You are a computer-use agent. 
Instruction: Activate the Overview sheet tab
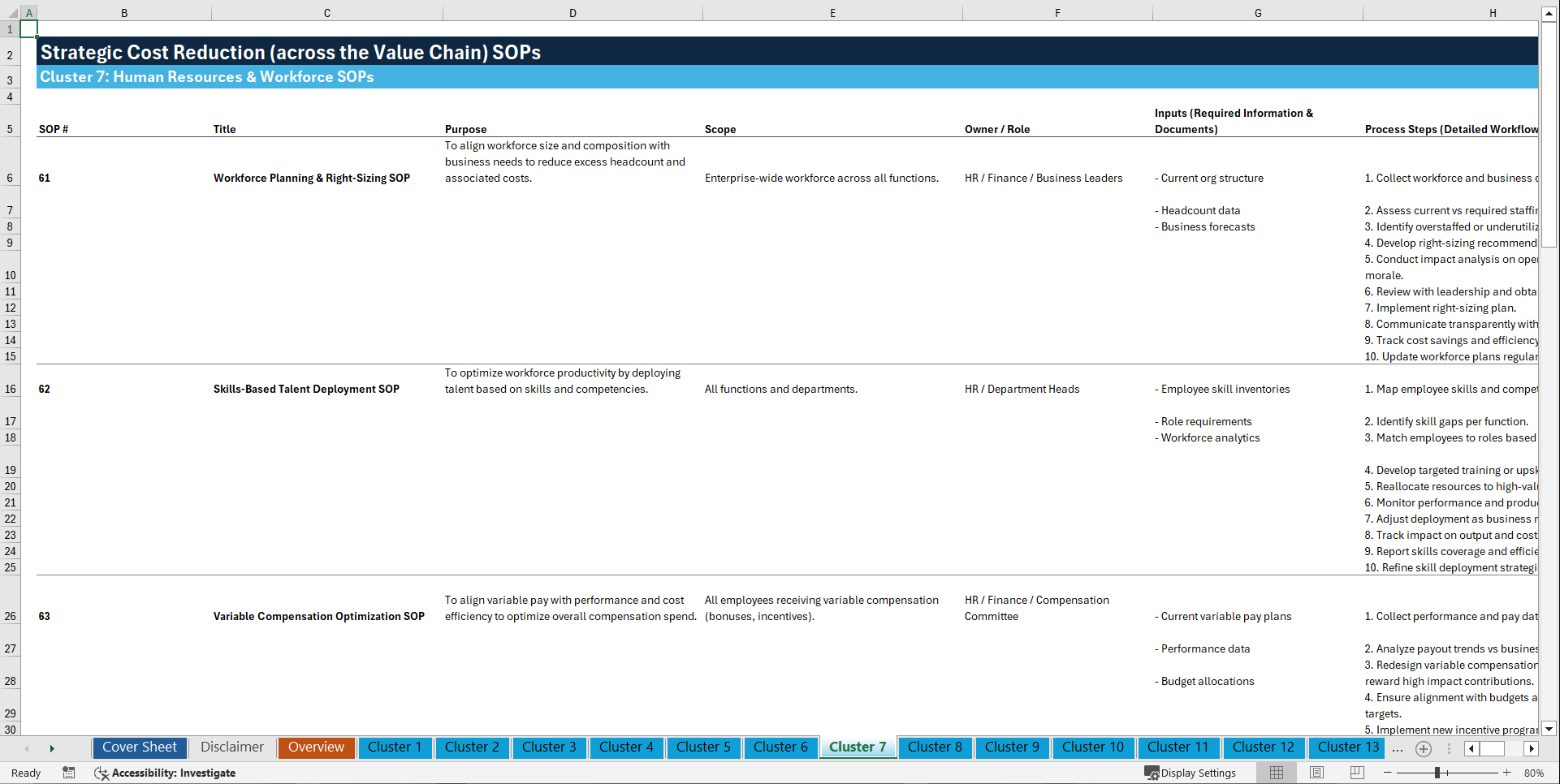coord(316,747)
